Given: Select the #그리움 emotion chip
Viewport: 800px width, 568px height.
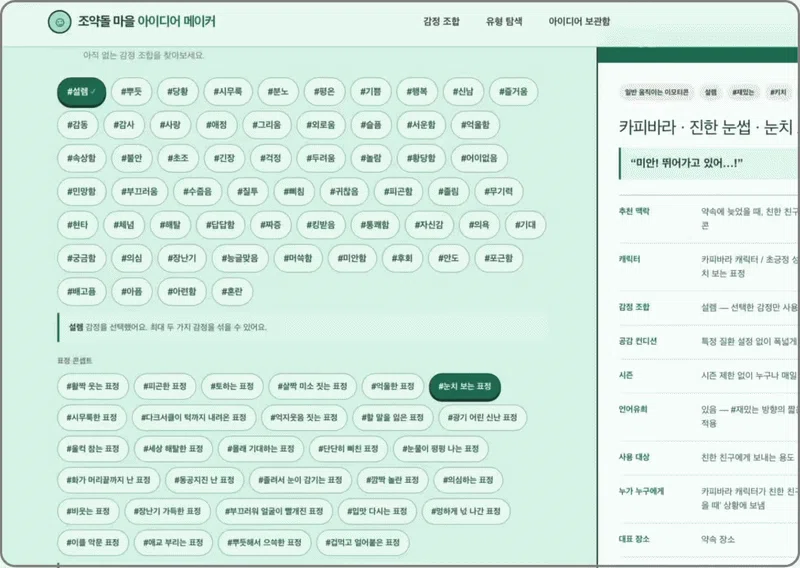Looking at the screenshot, I should click(267, 125).
